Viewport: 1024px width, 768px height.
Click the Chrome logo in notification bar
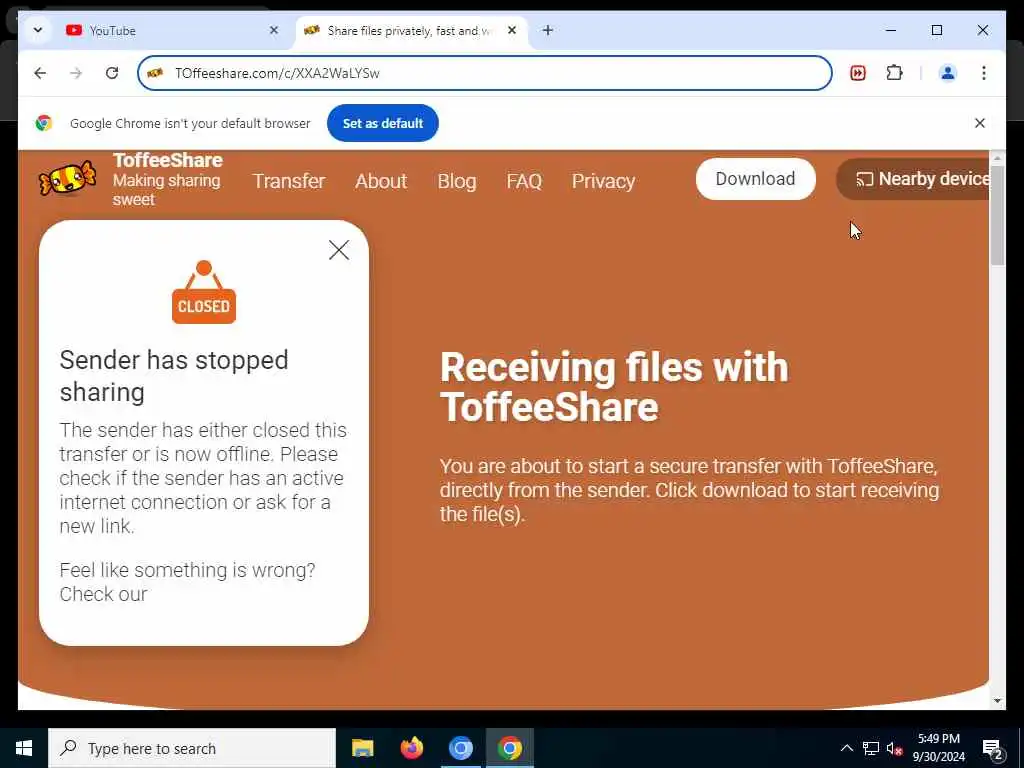tap(44, 123)
